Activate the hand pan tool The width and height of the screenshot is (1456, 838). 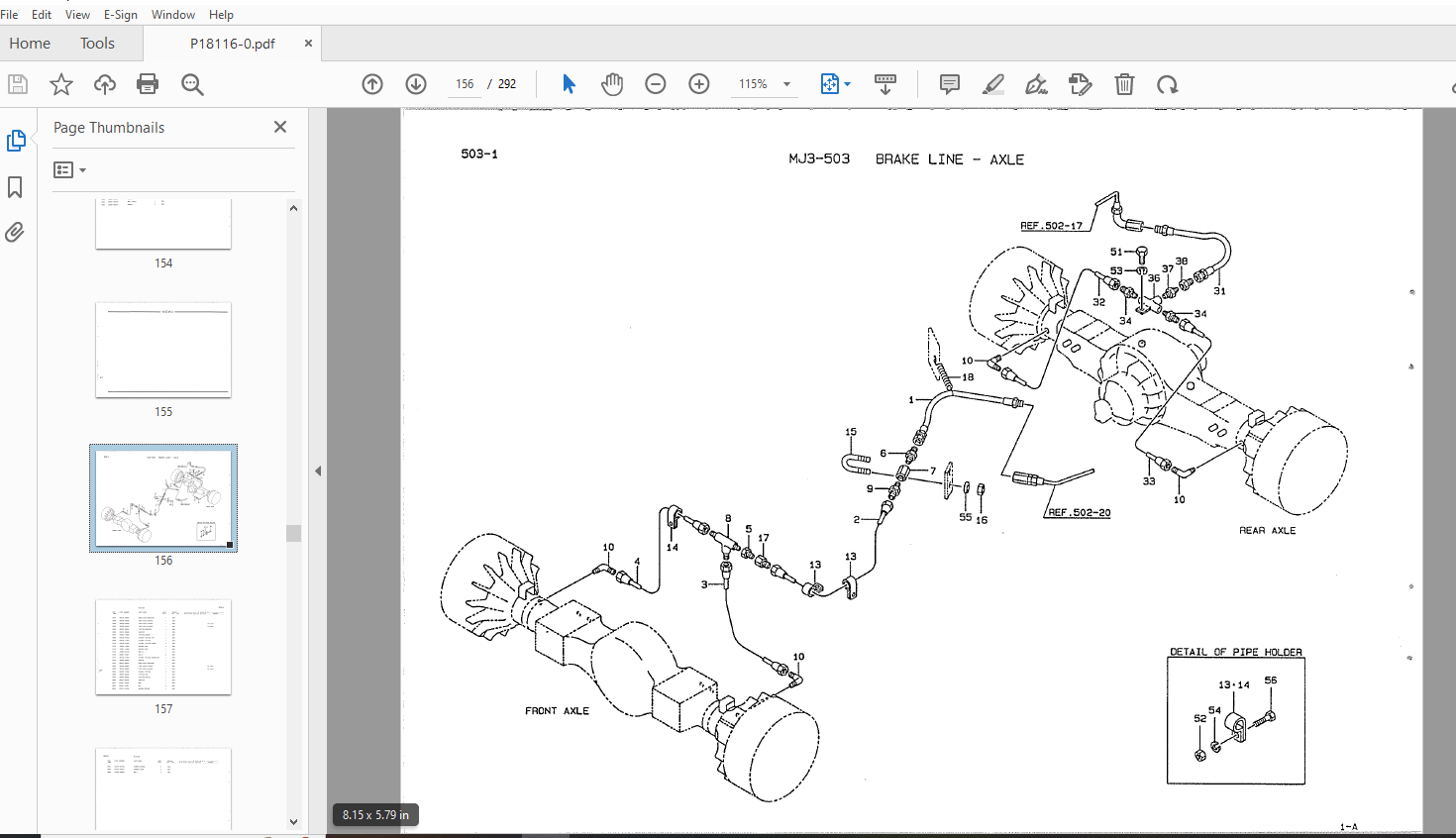[612, 84]
